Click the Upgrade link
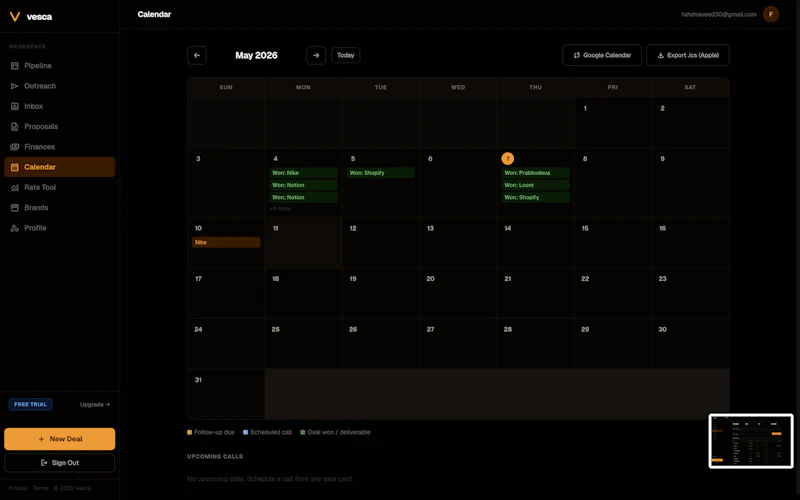This screenshot has height=500, width=800. [x=95, y=405]
